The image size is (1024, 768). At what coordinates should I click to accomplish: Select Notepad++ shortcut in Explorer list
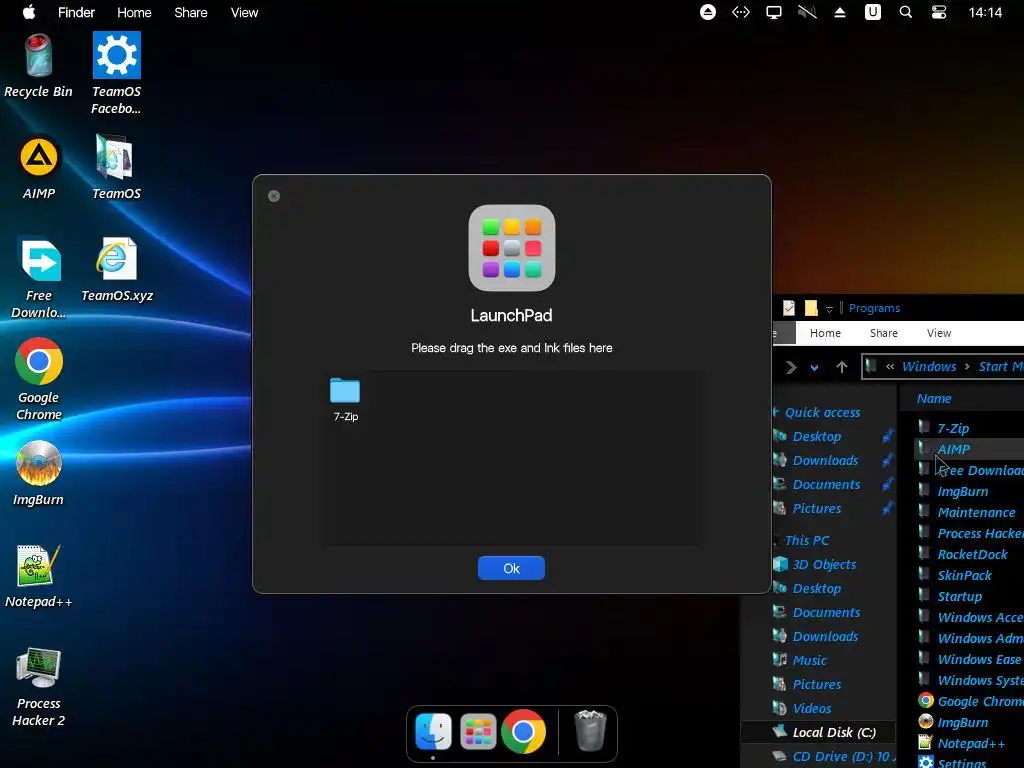point(971,743)
